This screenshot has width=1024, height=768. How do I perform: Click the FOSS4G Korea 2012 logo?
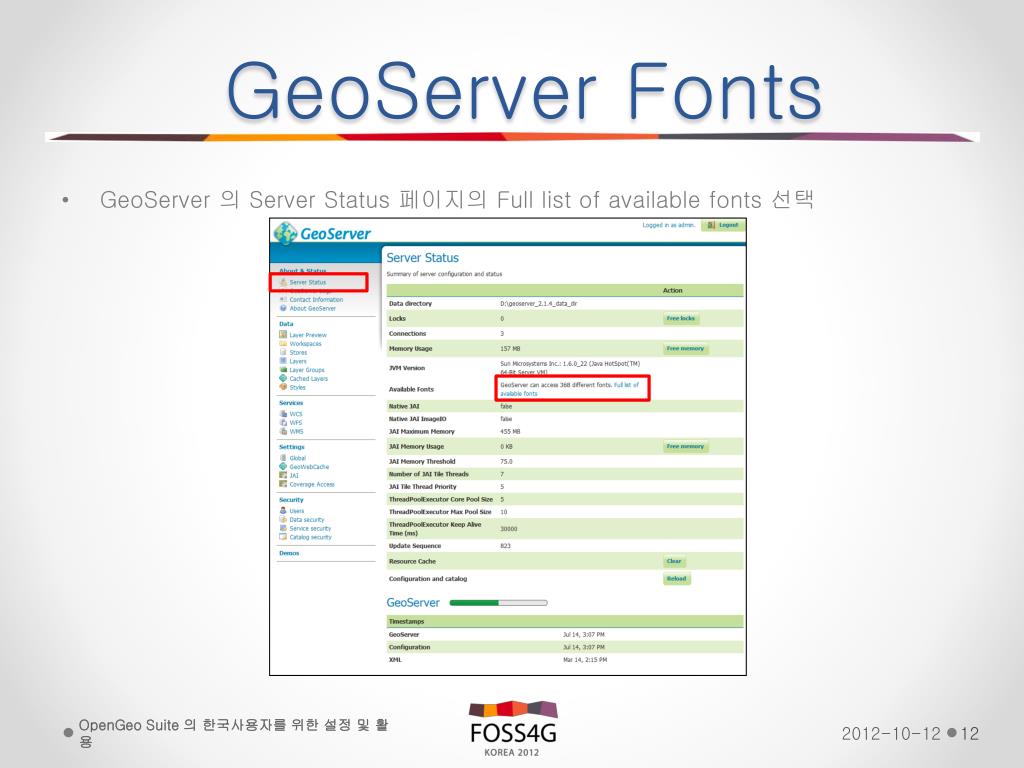pos(513,729)
